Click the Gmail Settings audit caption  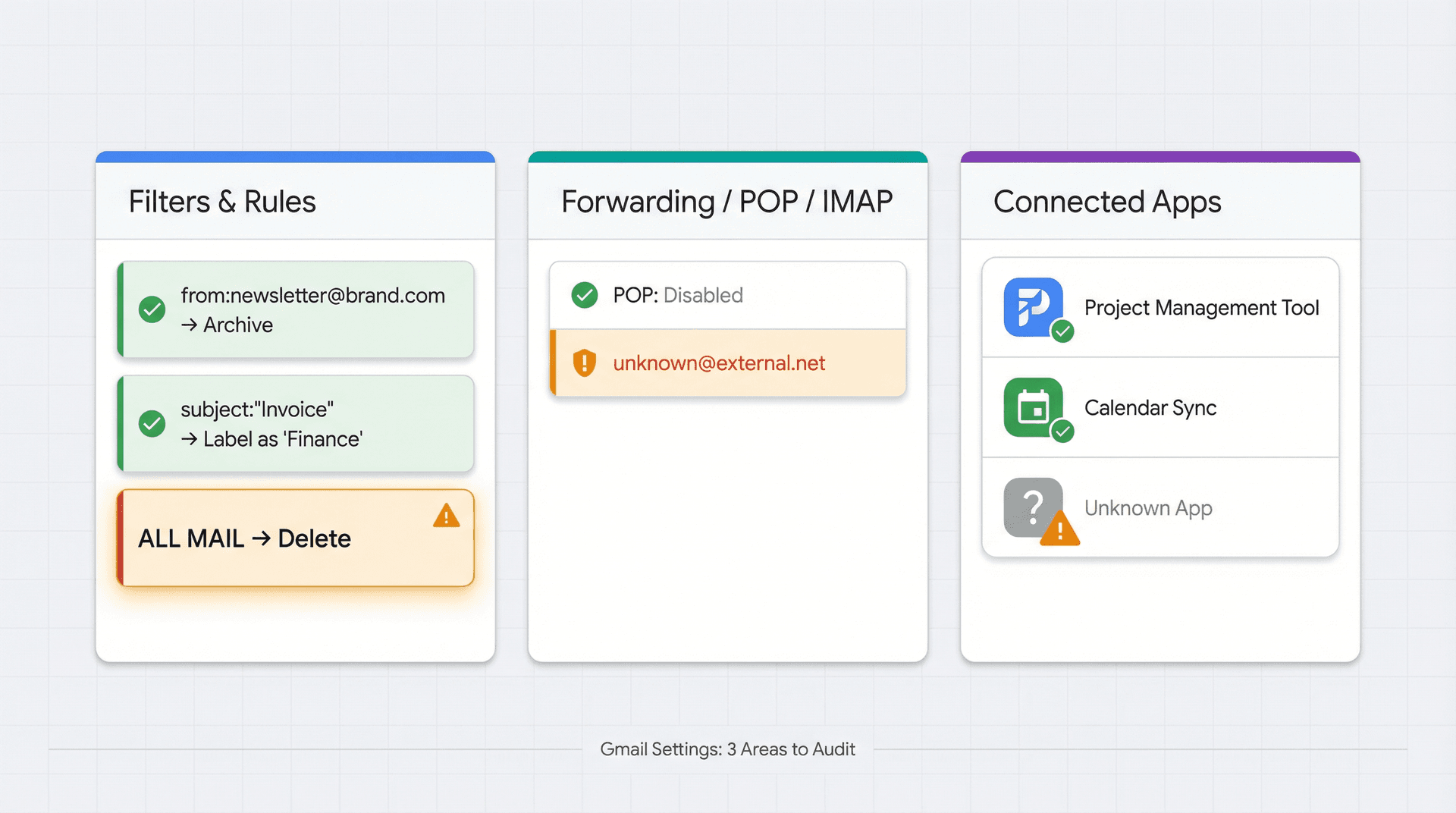click(x=727, y=749)
